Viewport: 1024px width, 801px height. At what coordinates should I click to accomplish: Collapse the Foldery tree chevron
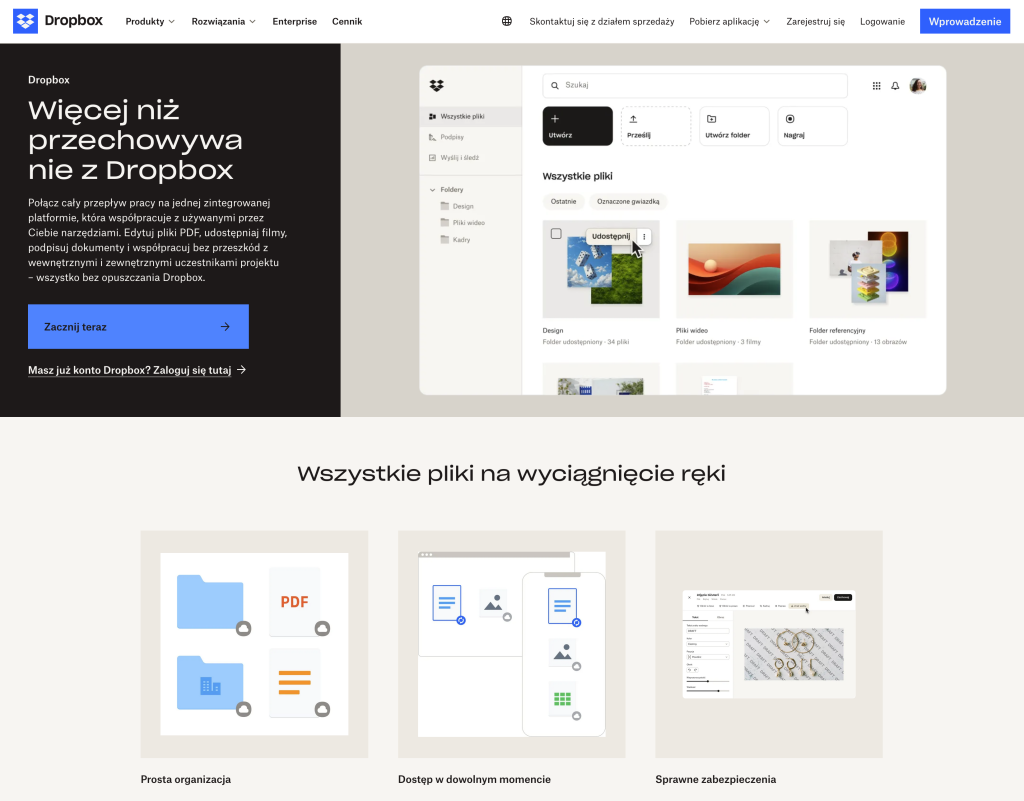pos(432,189)
